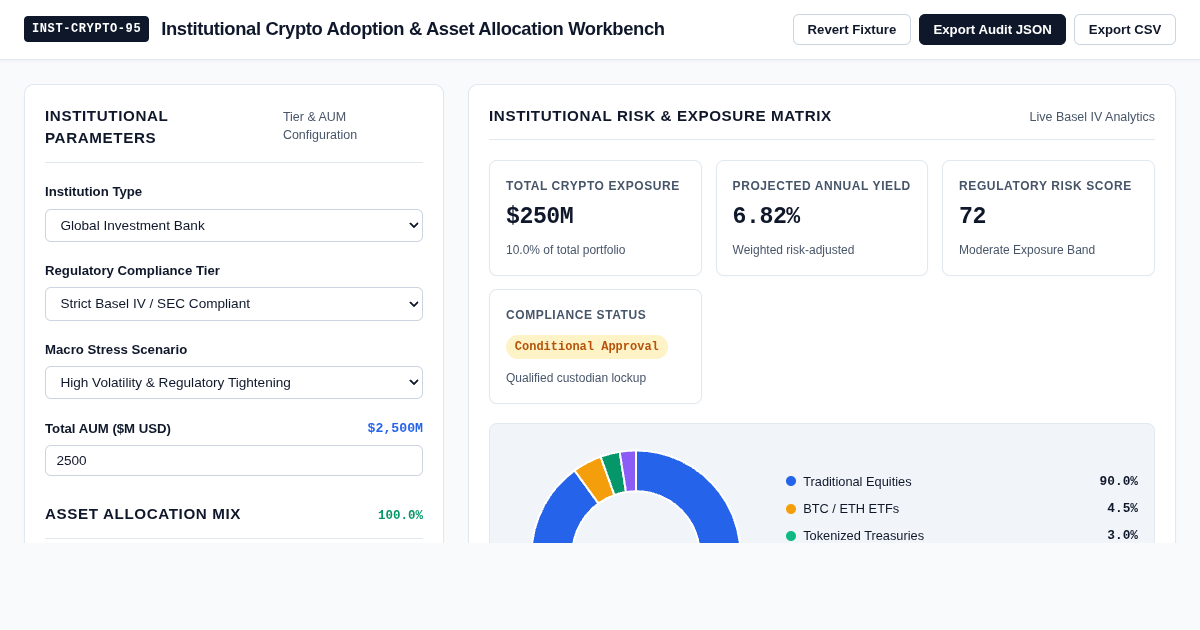Click the orange BTC / ETH ETFs dot
1200x630 pixels.
pos(791,509)
